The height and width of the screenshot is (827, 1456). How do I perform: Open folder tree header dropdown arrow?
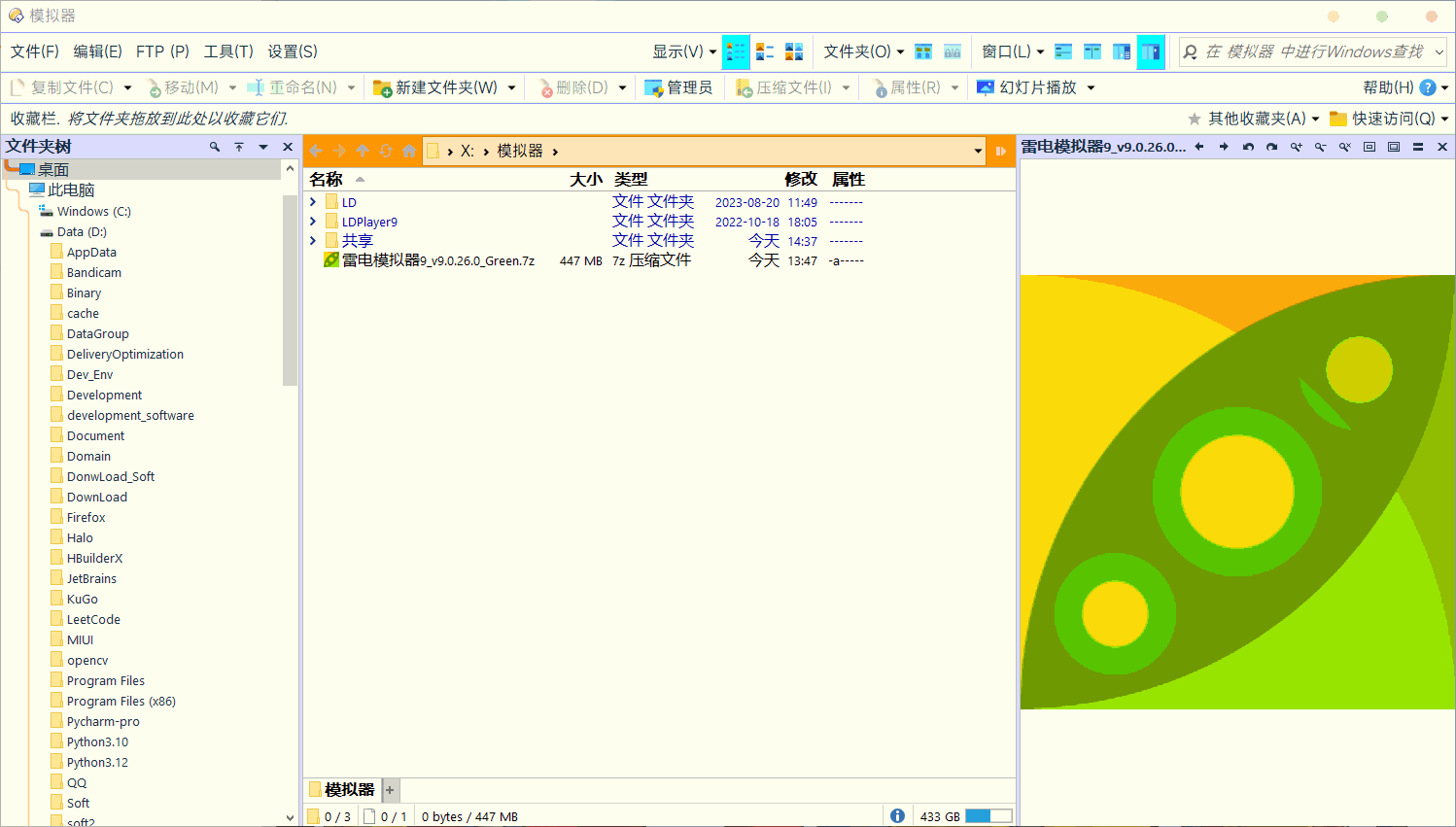263,147
